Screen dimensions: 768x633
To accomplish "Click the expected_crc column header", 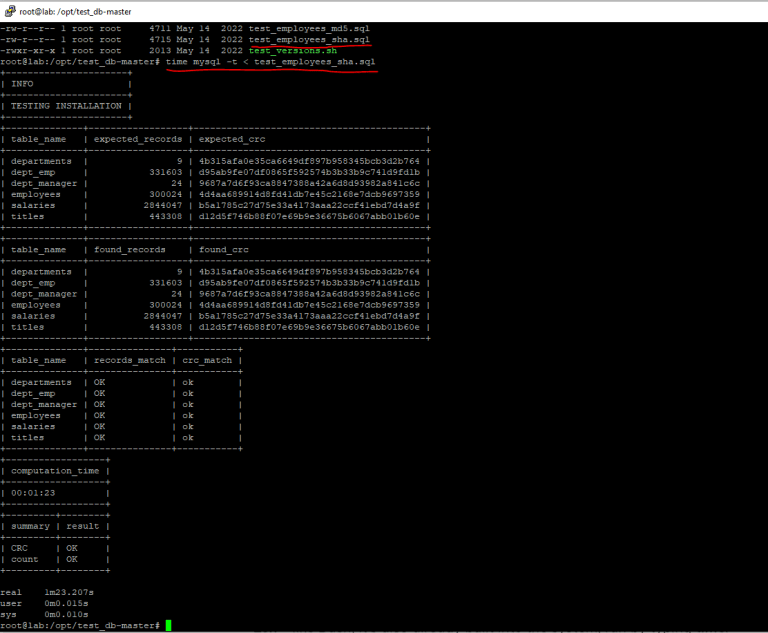I will [232, 139].
